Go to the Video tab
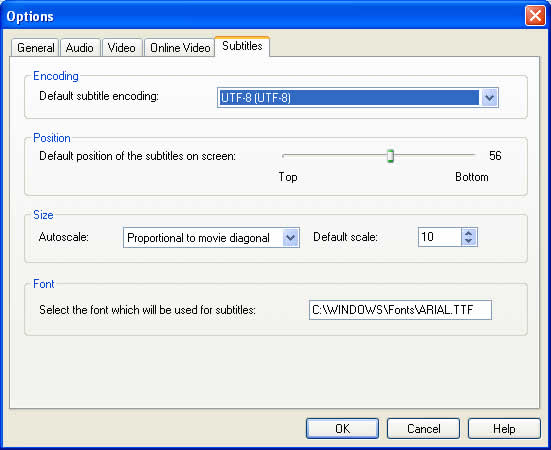Screen dimensions: 551x450 [x=122, y=47]
